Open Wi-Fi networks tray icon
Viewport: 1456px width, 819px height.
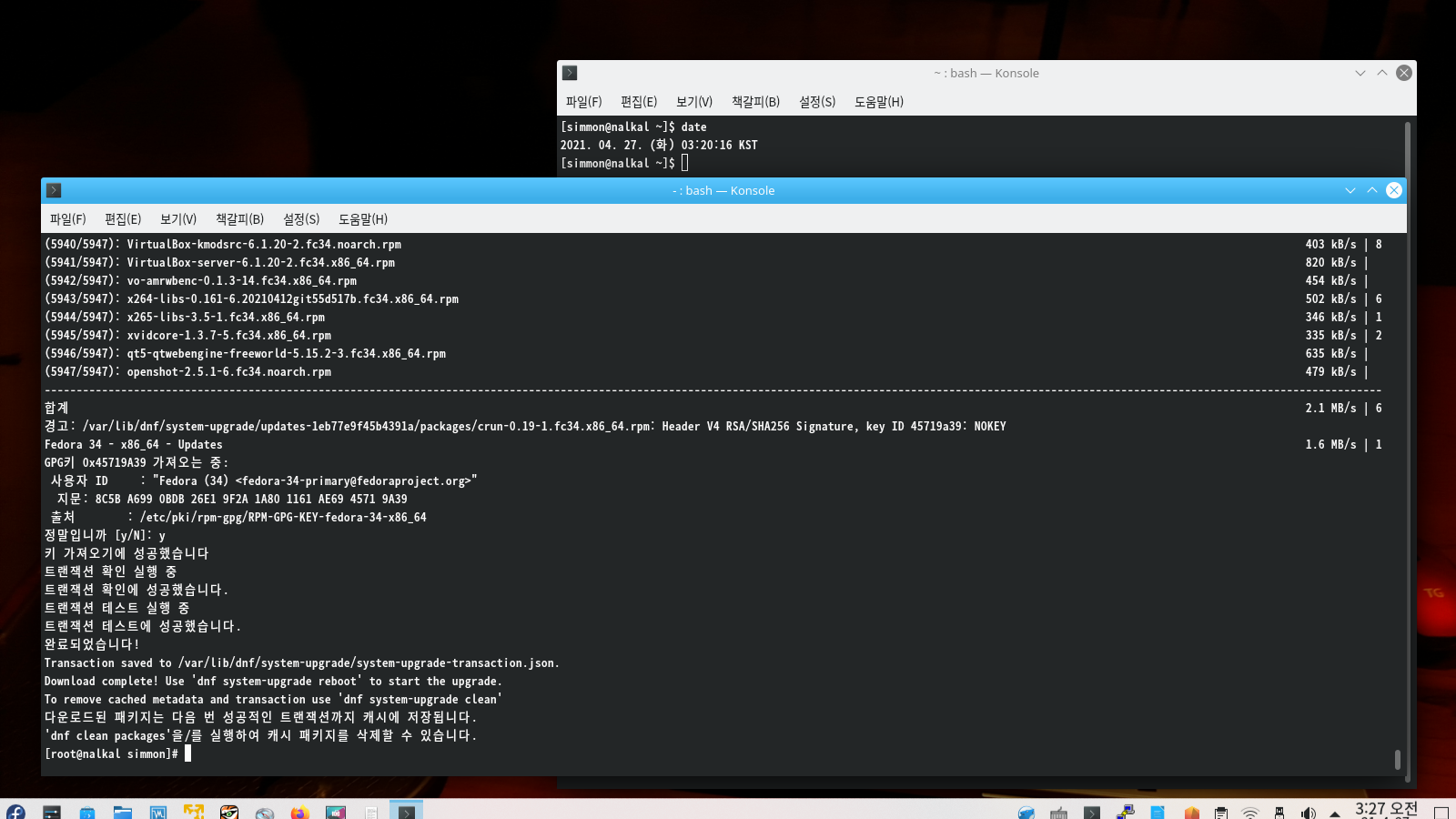1250,812
